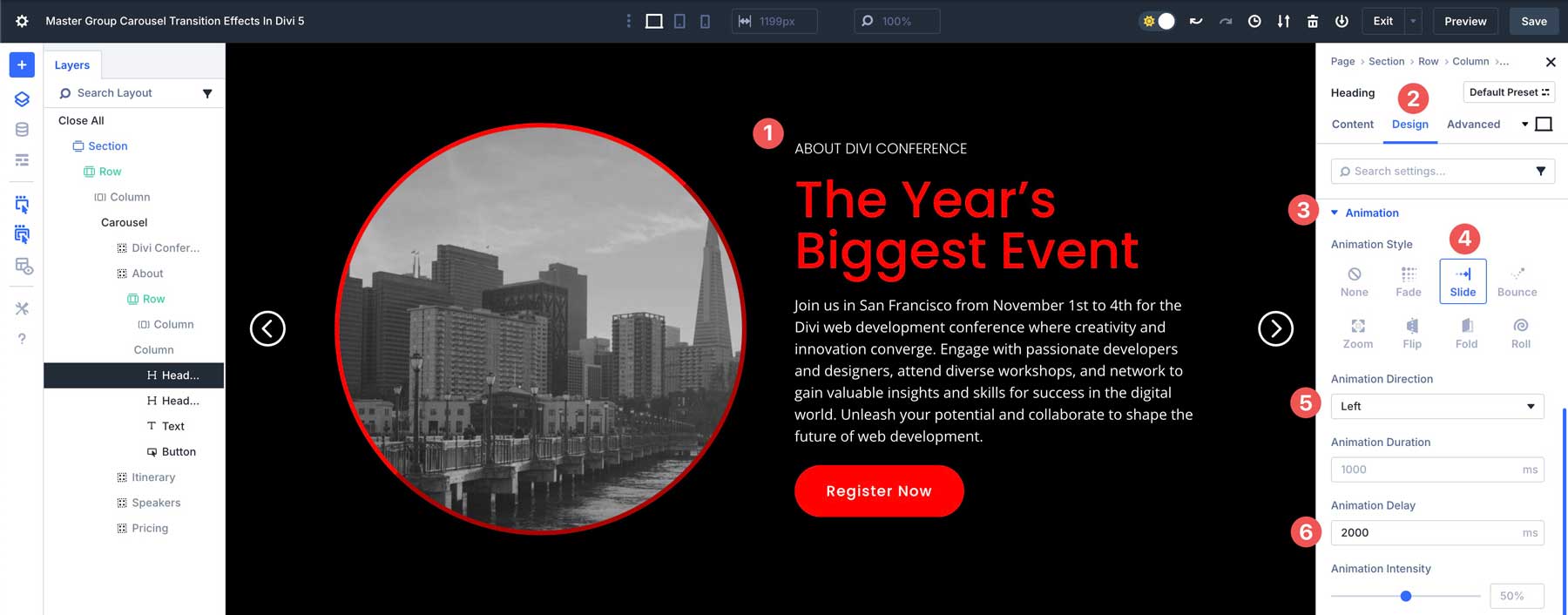The image size is (1568, 615).
Task: Select the Roll animation style
Action: click(x=1521, y=334)
